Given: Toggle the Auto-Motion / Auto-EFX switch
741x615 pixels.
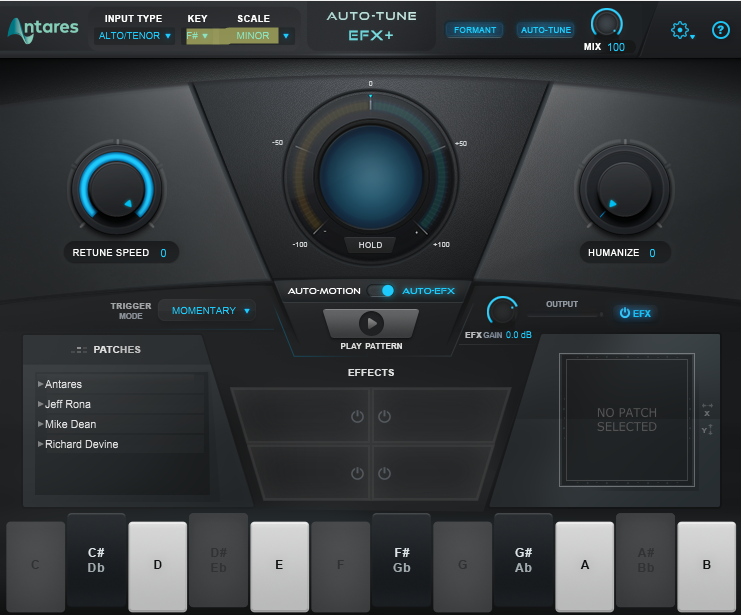Looking at the screenshot, I should (x=382, y=291).
